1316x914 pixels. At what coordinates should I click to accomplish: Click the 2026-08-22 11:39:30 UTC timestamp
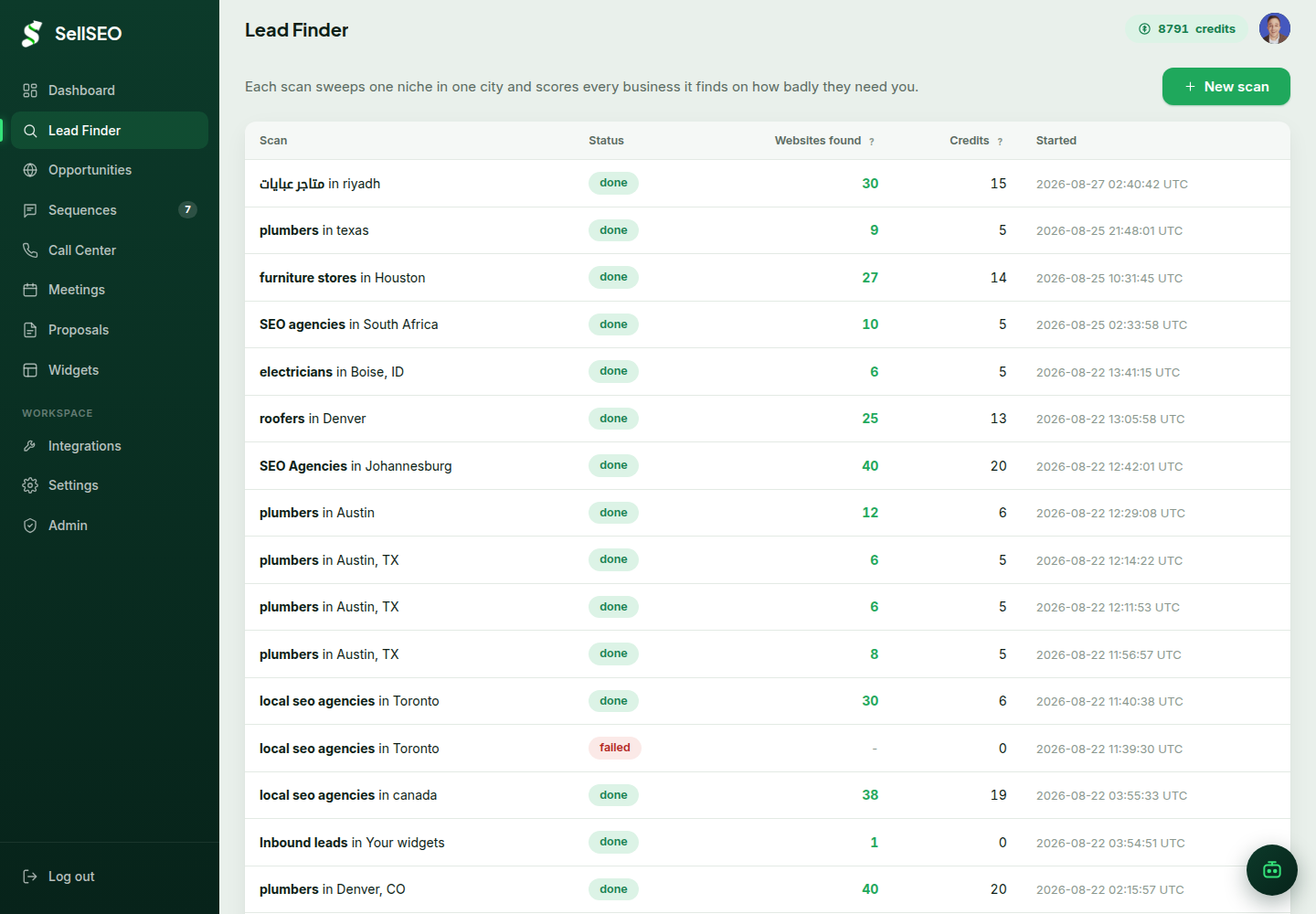pos(1109,749)
